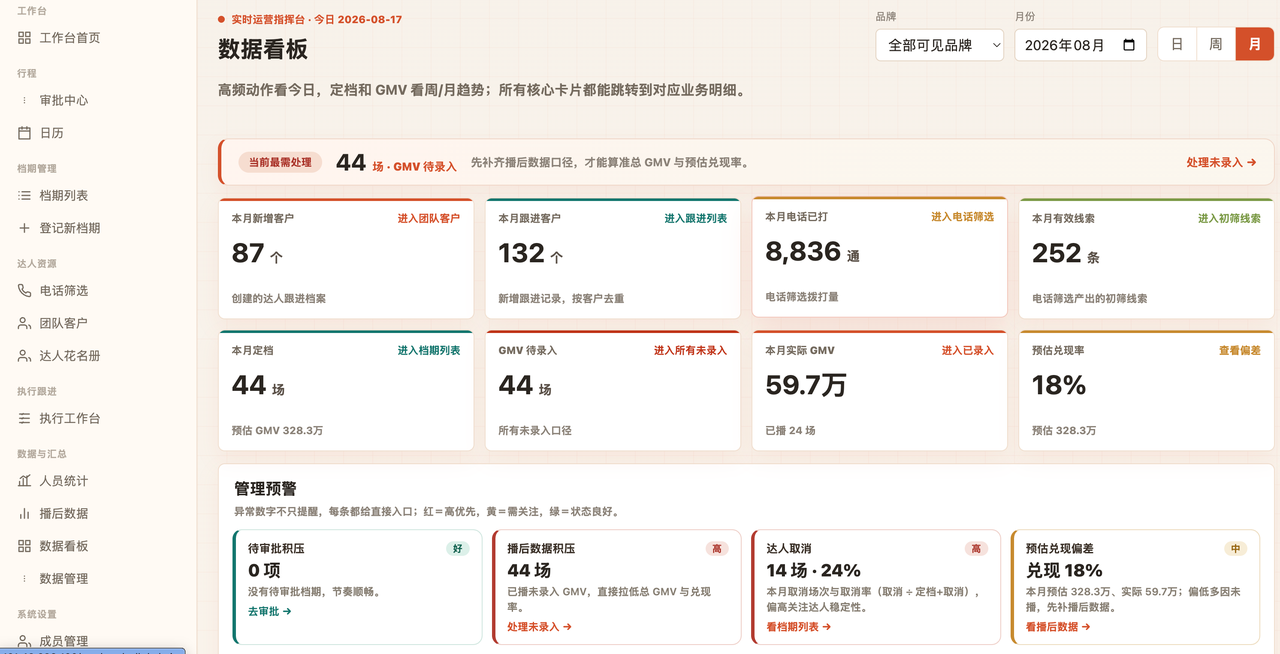
Task: Click the 工作台首页 grid icon
Action: point(24,38)
